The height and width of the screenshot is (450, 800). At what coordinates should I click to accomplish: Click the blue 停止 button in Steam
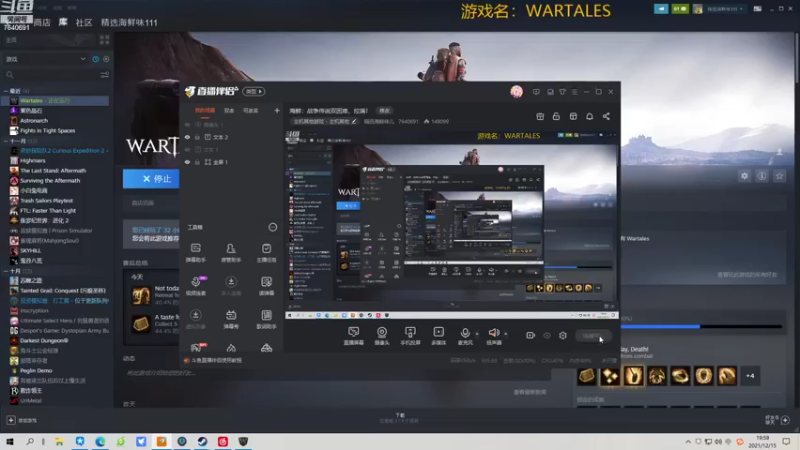(x=151, y=179)
